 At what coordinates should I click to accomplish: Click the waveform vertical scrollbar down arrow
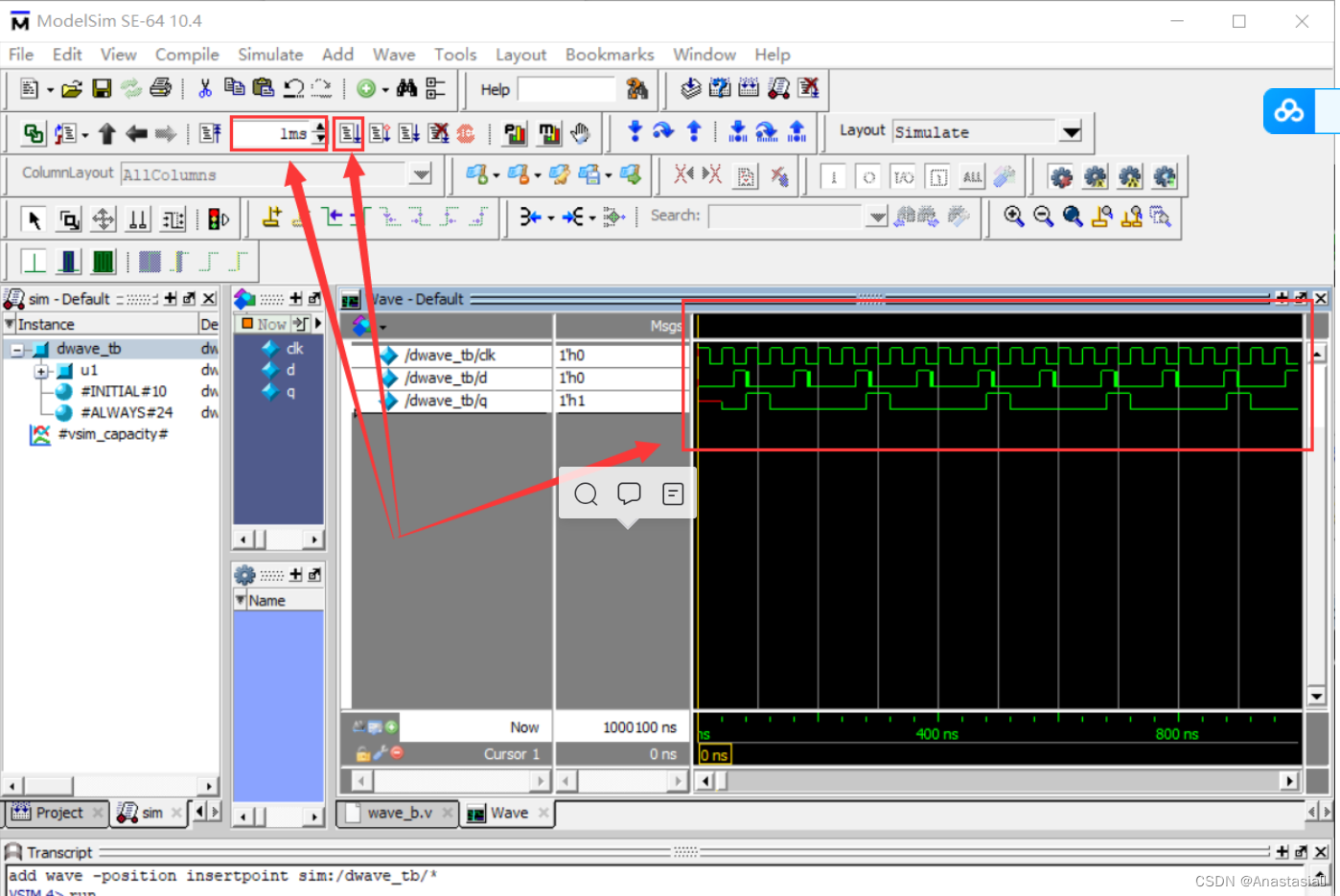[1316, 696]
